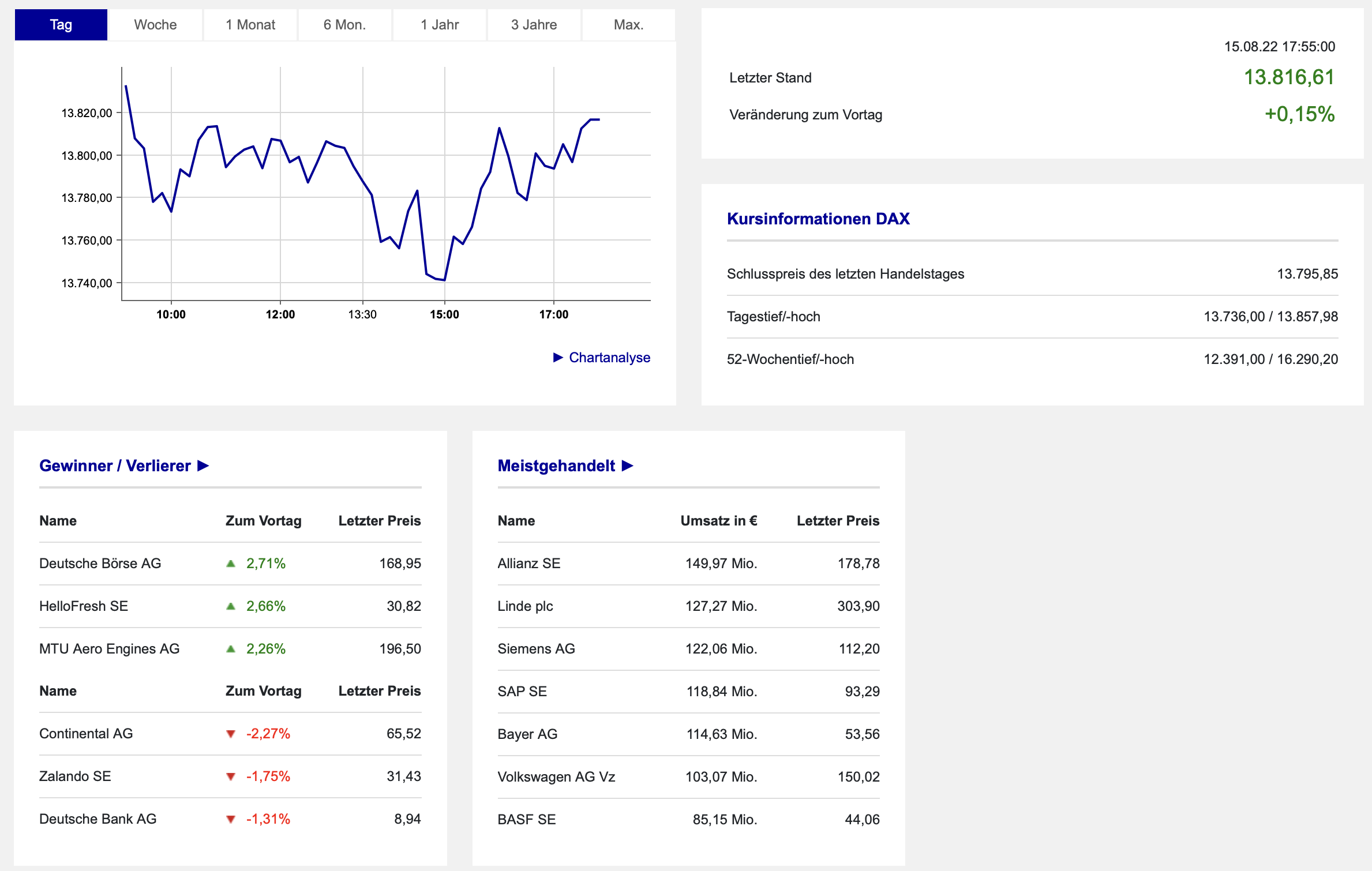Viewport: 1372px width, 871px height.
Task: Click the Allianz SE row name
Action: point(529,564)
